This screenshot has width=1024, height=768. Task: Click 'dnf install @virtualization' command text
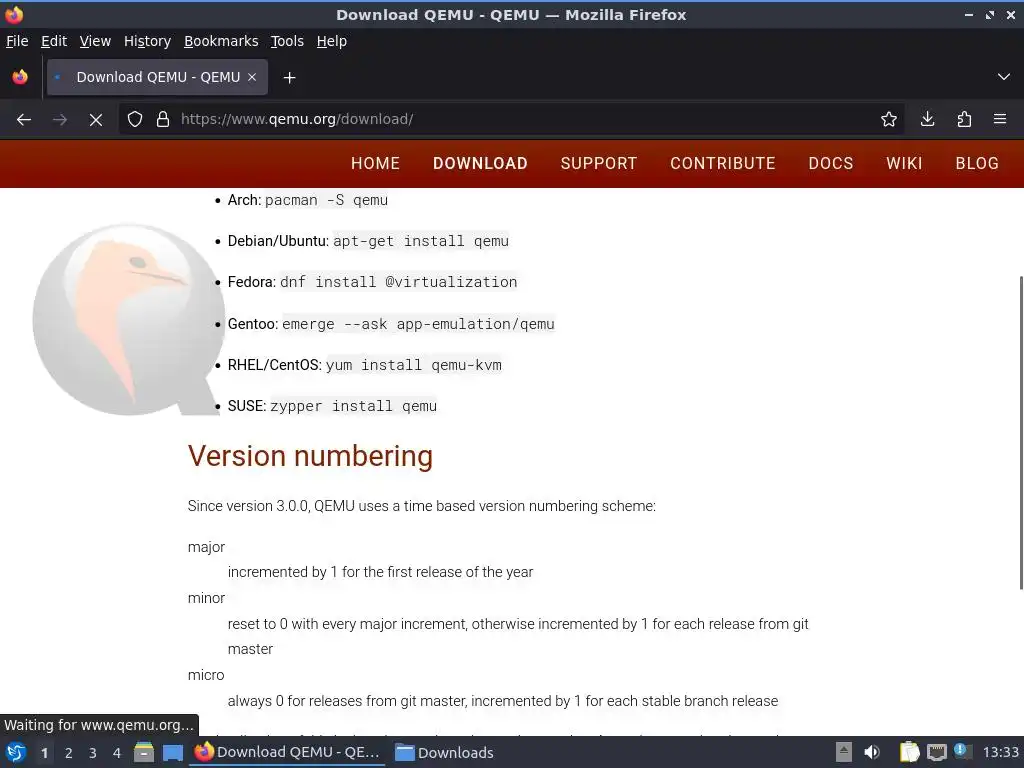click(x=398, y=282)
